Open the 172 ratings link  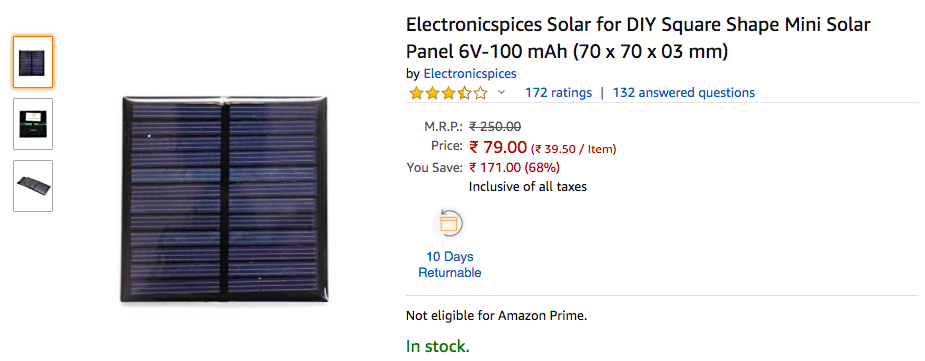(x=558, y=93)
